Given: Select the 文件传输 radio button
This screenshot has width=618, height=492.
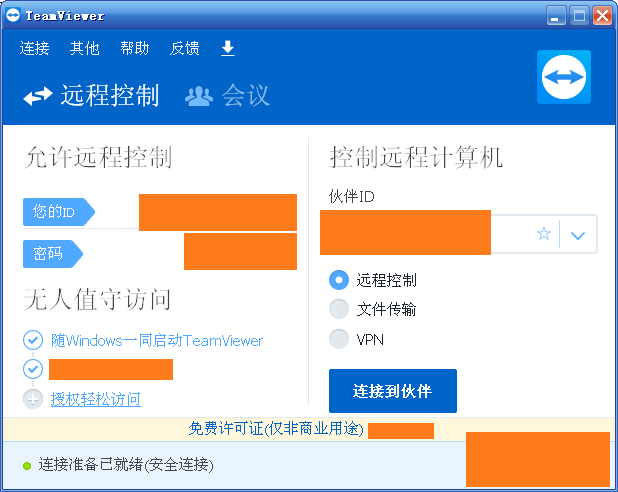Looking at the screenshot, I should [339, 309].
